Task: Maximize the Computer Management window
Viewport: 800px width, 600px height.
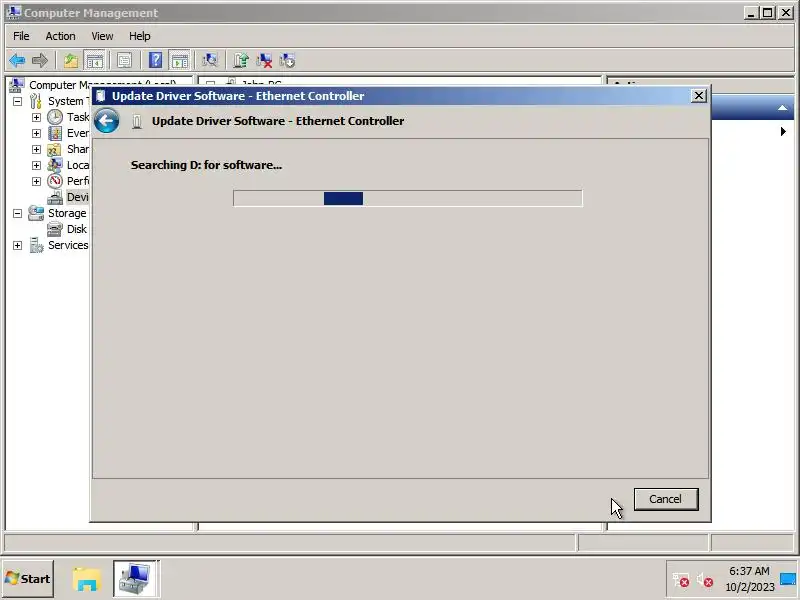Action: (767, 13)
